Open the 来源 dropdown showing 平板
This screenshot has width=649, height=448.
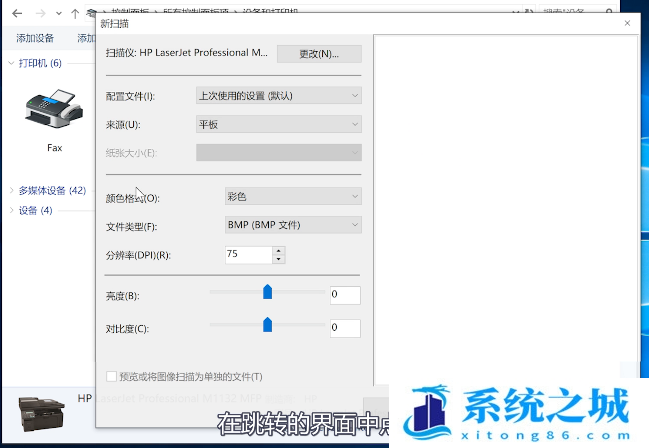279,124
